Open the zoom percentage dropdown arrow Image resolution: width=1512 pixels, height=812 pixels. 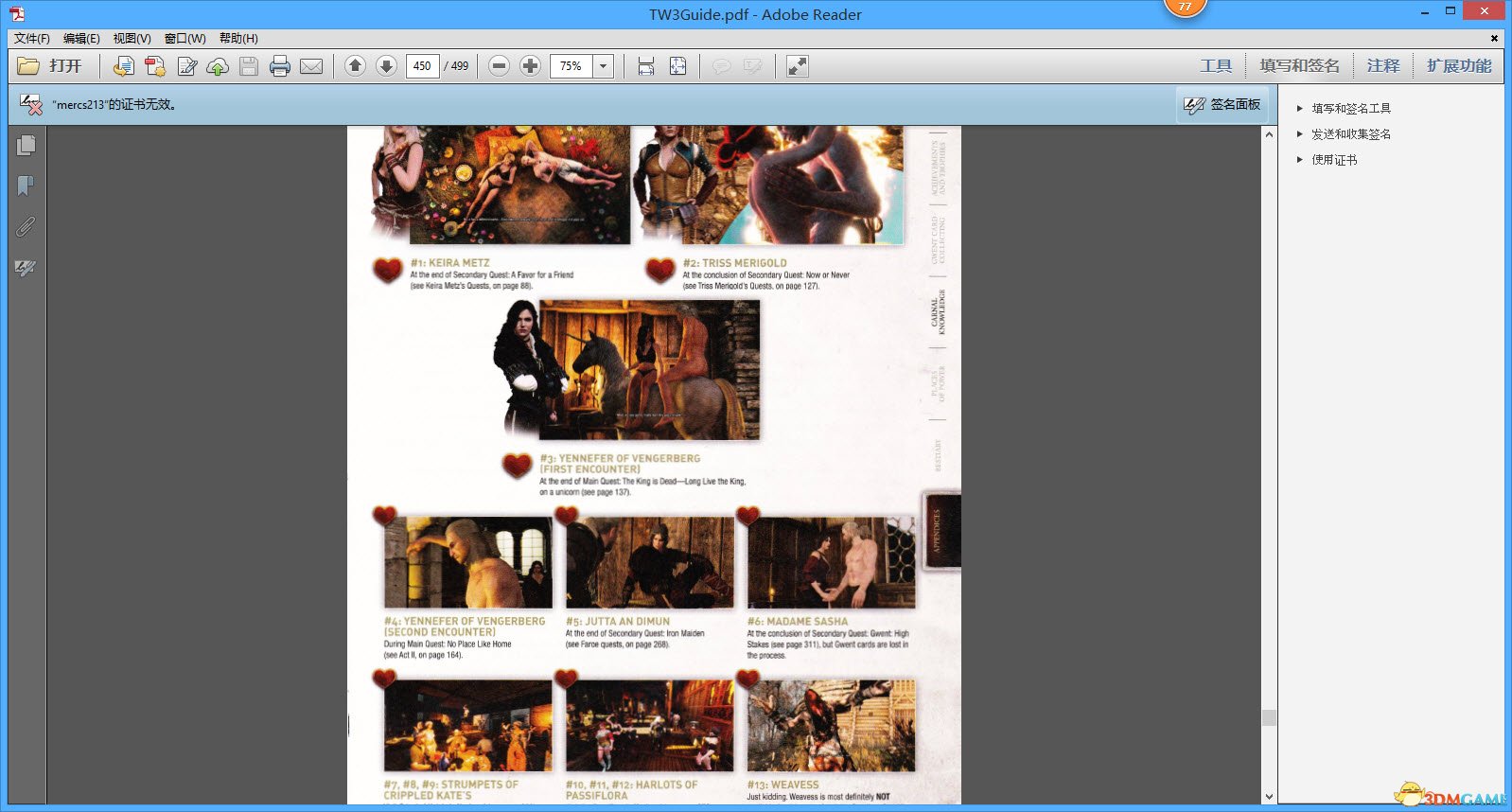[604, 66]
